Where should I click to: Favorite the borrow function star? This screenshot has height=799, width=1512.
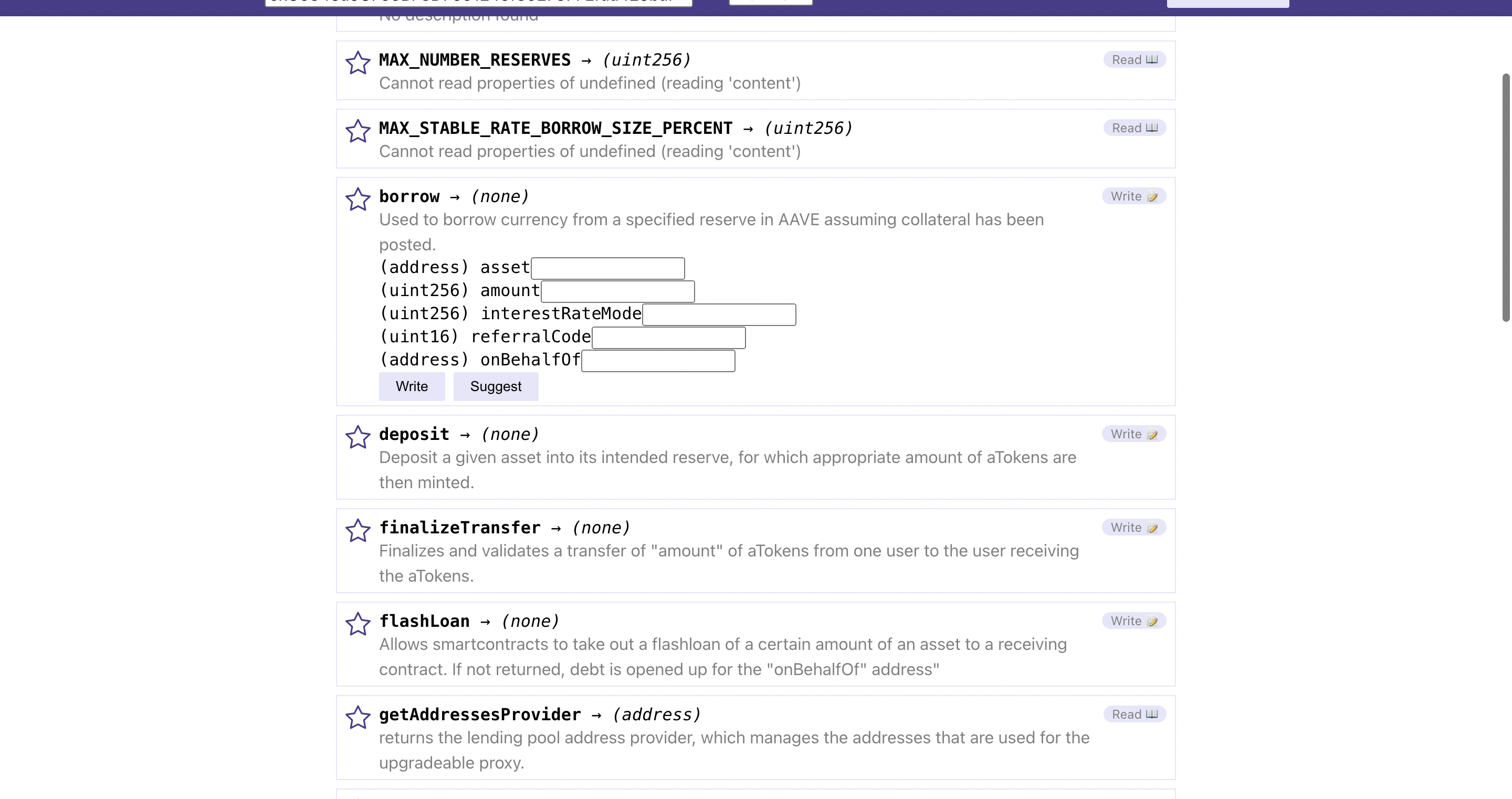[358, 199]
